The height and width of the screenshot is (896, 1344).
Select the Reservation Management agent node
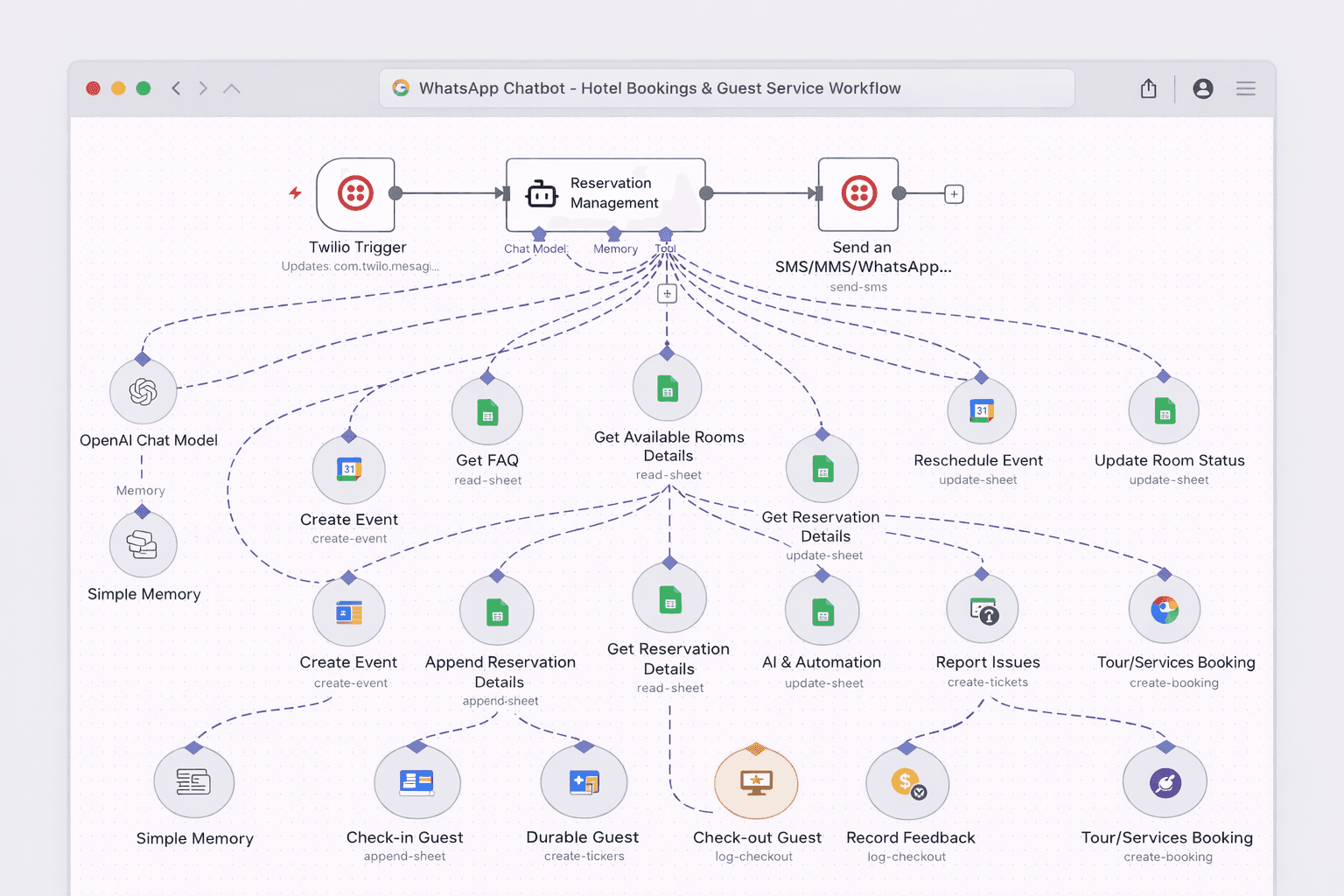point(605,194)
